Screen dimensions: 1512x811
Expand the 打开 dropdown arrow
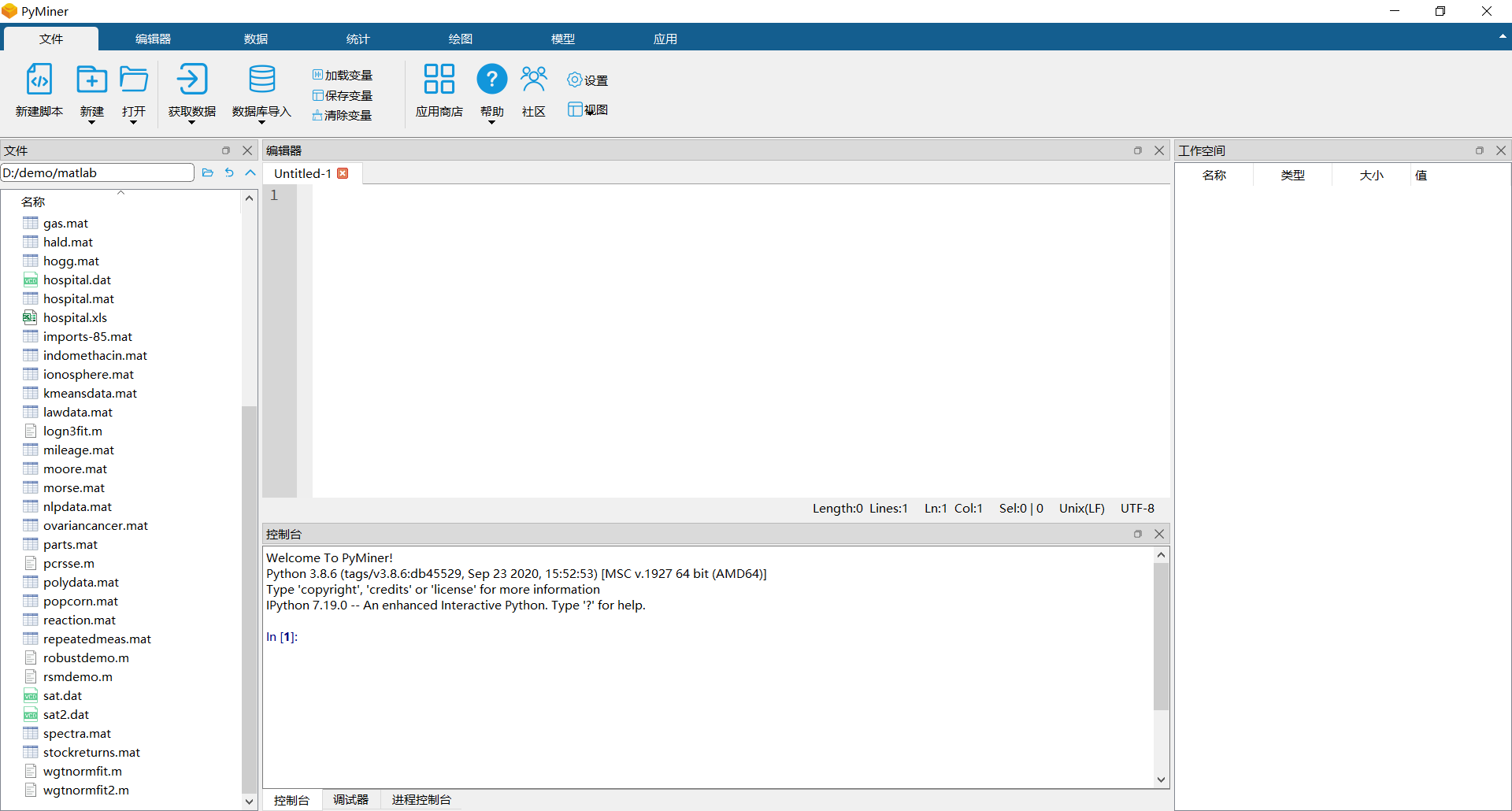click(134, 123)
